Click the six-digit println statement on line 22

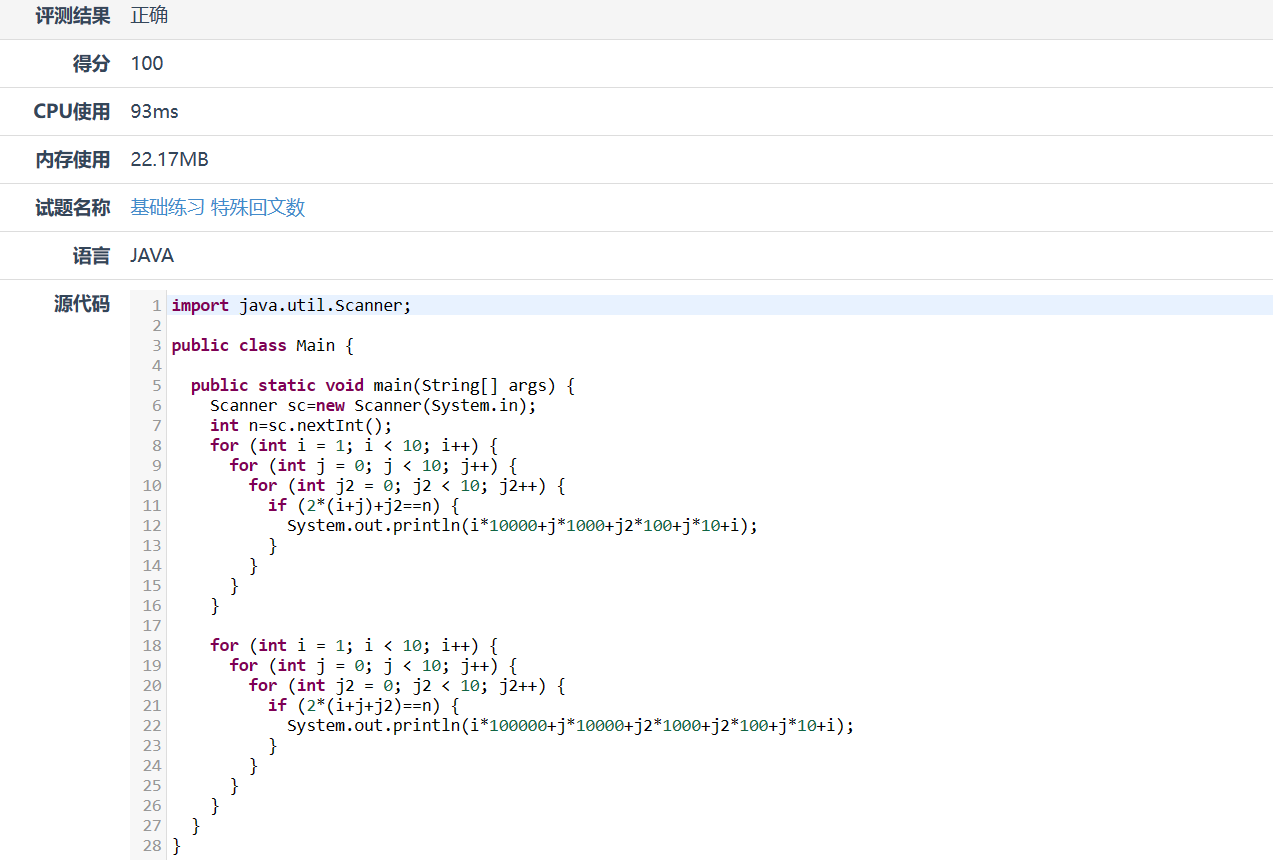[570, 726]
